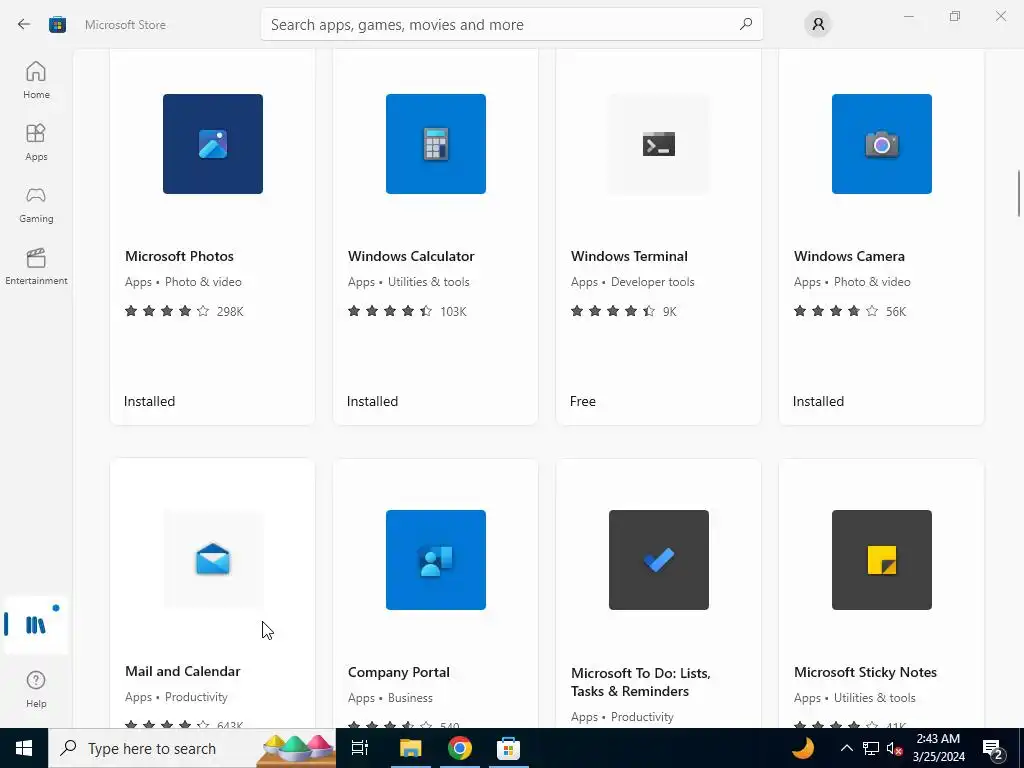The width and height of the screenshot is (1024, 768).
Task: Open the user profile icon
Action: click(x=818, y=25)
